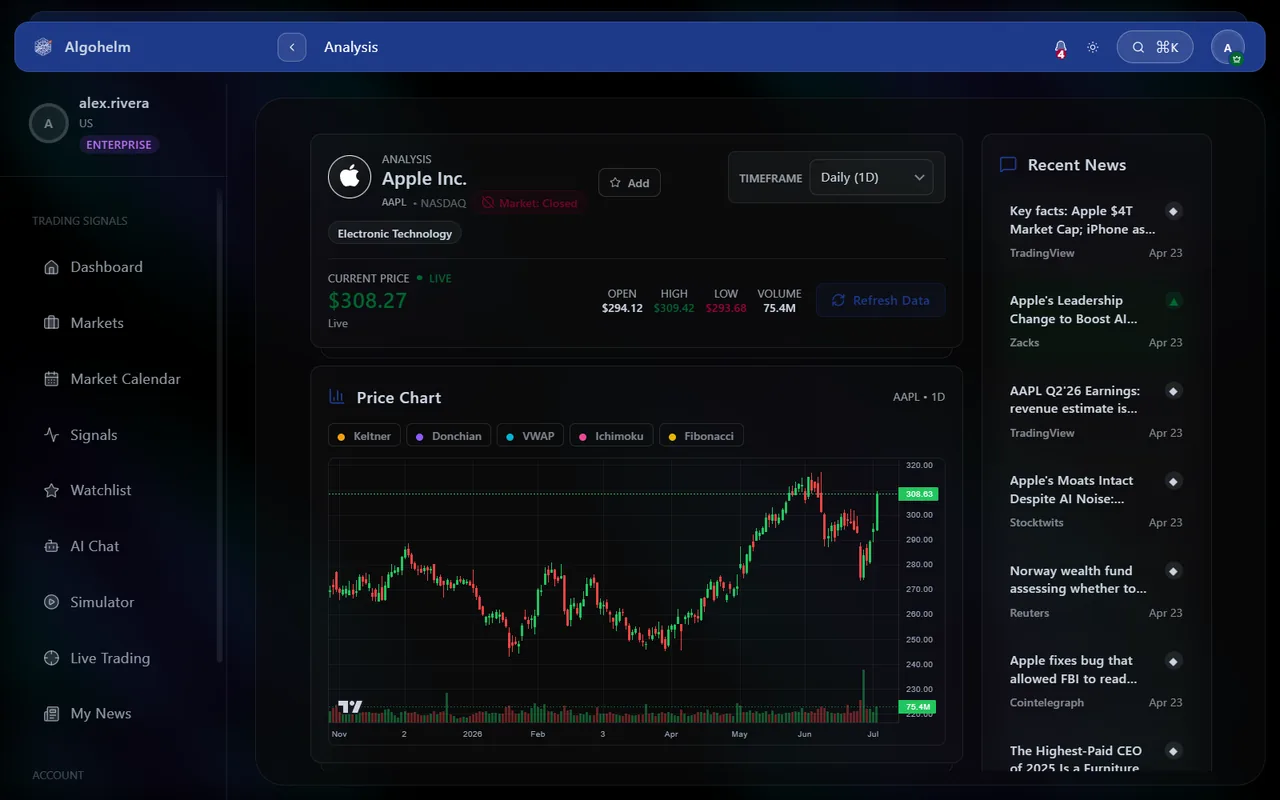Click the AI Chat robot icon
Screen dimensions: 1280x800
[x=52, y=546]
